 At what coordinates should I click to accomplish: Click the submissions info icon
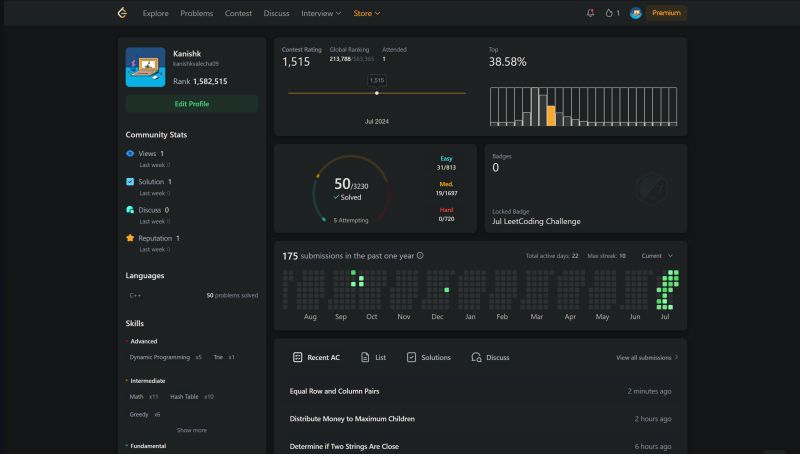click(420, 256)
